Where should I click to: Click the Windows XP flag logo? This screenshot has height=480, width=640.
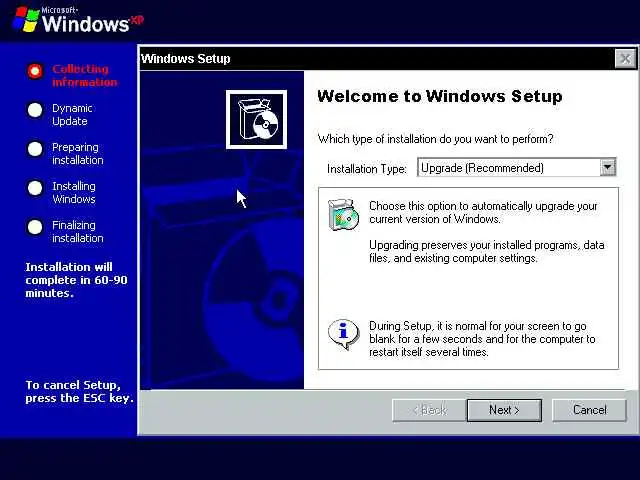click(x=26, y=19)
